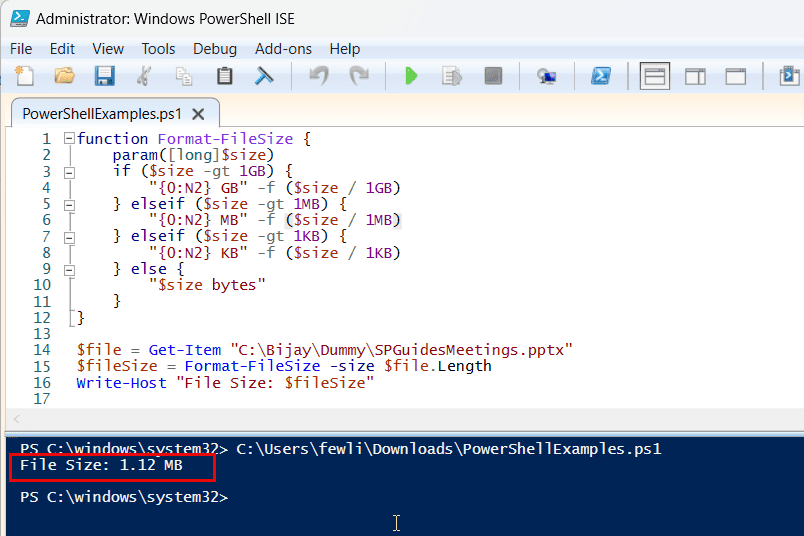Image resolution: width=804 pixels, height=536 pixels.
Task: Collapse the Format-FileSize function on line 1
Action: (x=69, y=138)
